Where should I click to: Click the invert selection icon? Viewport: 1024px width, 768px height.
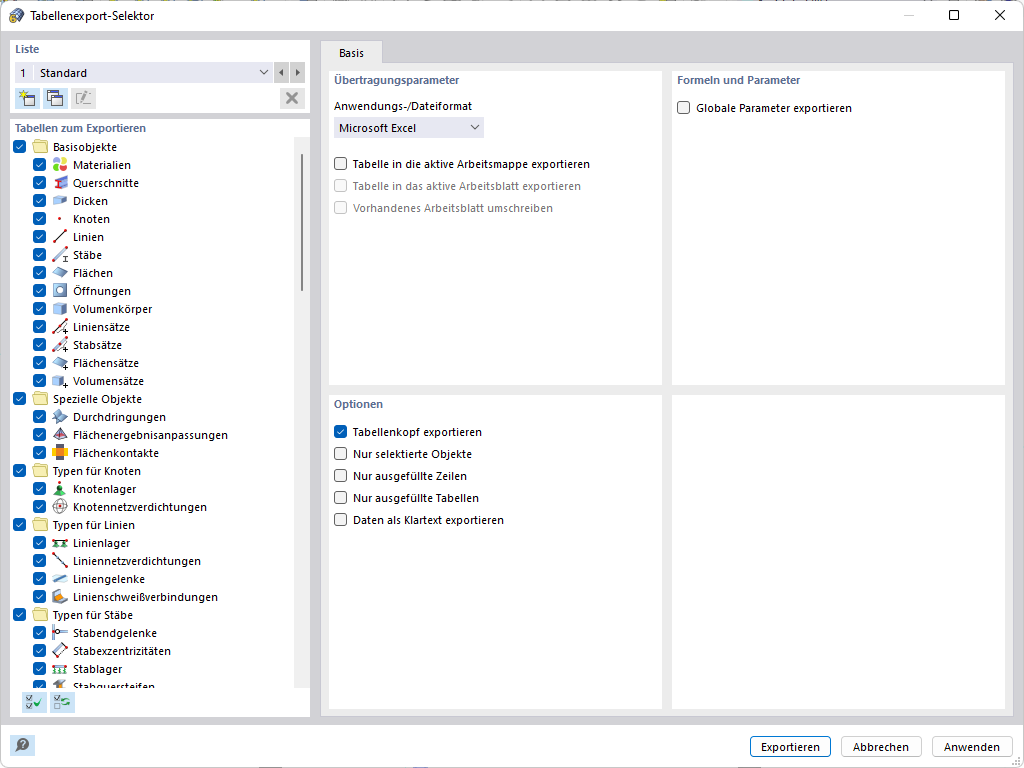[62, 702]
